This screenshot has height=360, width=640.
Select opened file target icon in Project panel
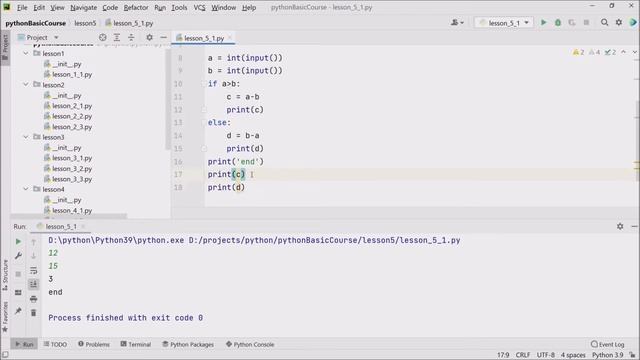click(x=102, y=38)
